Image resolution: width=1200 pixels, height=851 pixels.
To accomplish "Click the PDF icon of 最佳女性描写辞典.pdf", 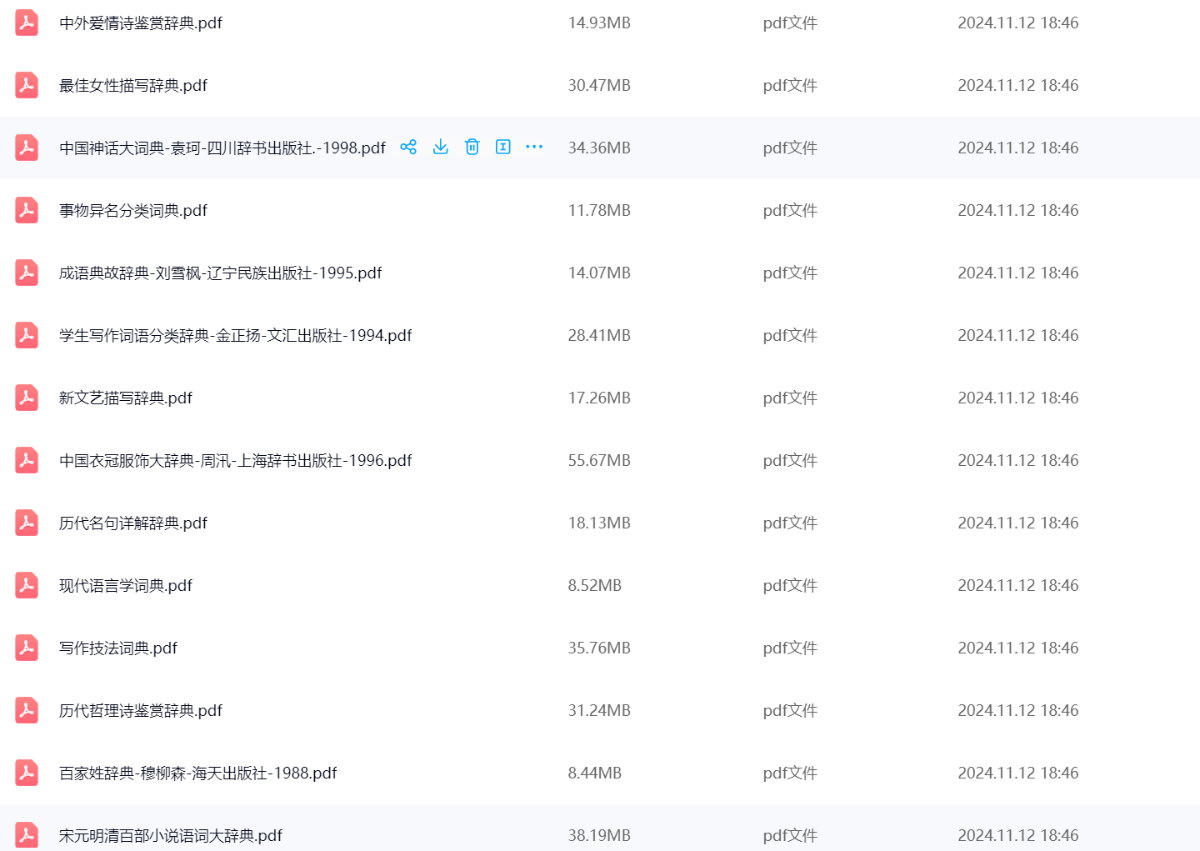I will click(x=26, y=85).
